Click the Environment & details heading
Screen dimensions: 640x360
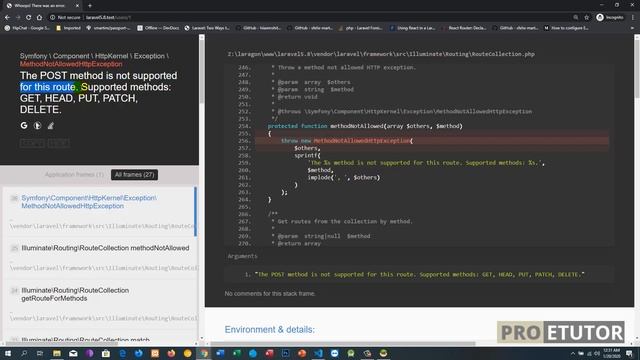[269, 329]
